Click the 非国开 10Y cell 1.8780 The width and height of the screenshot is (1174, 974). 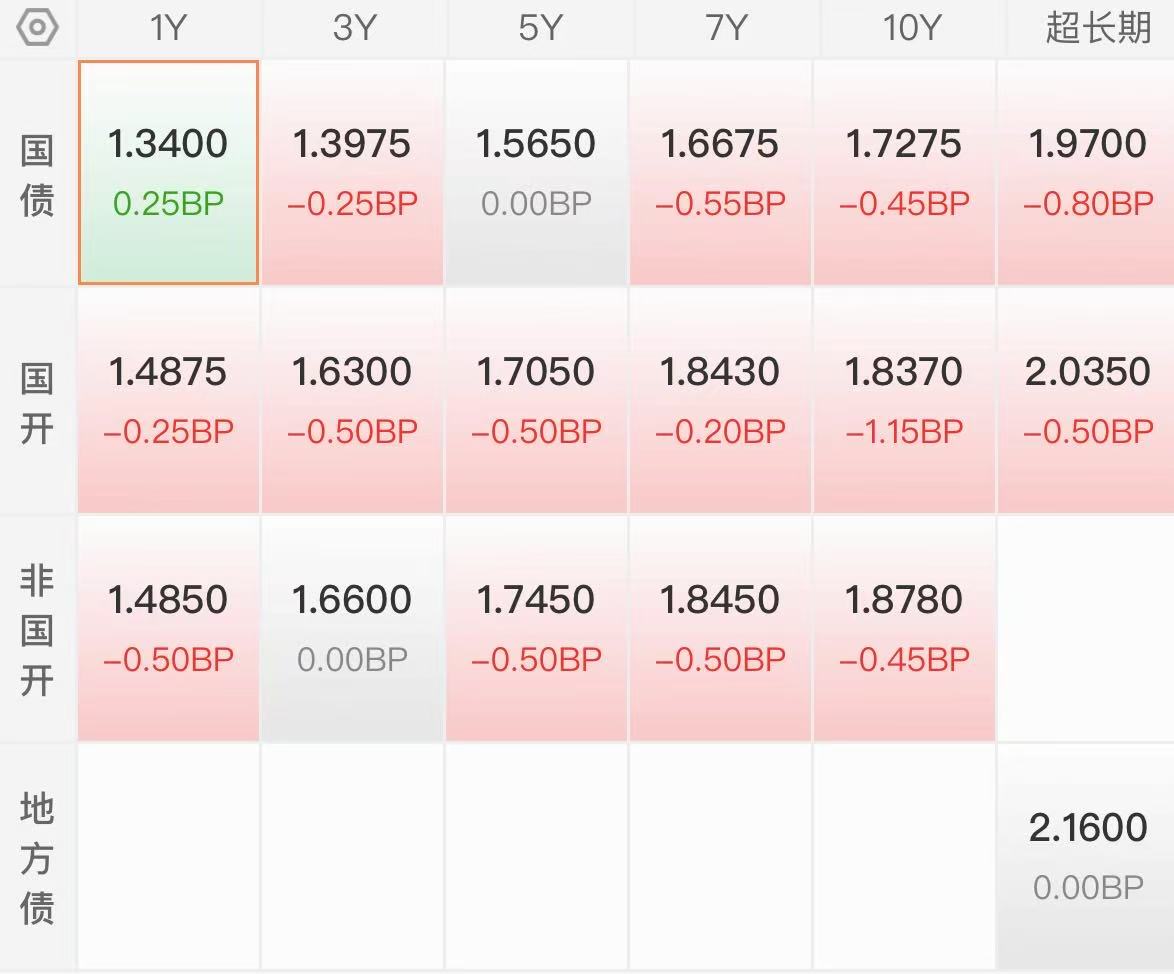click(x=904, y=629)
